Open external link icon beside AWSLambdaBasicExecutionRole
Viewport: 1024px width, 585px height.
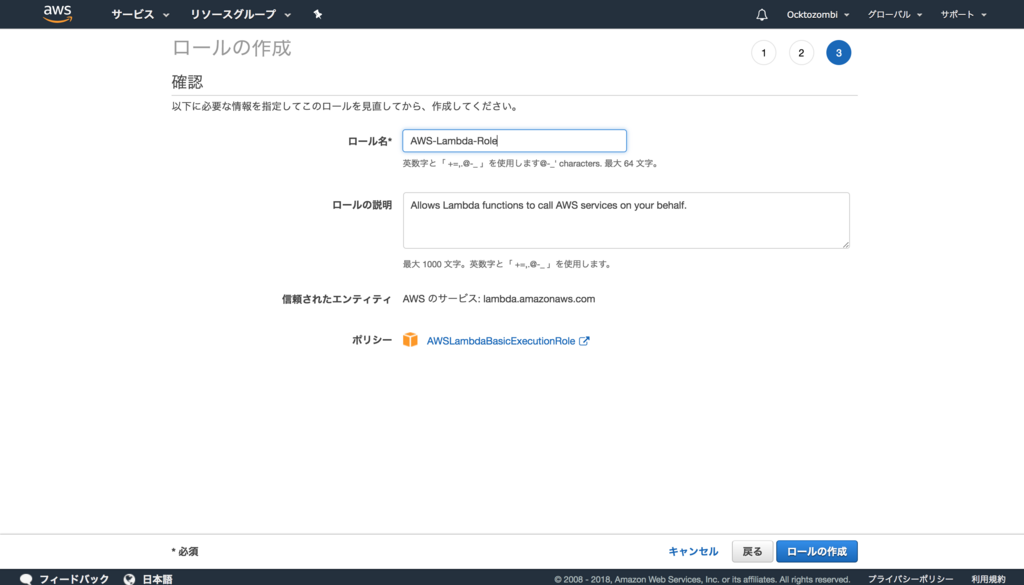point(584,341)
